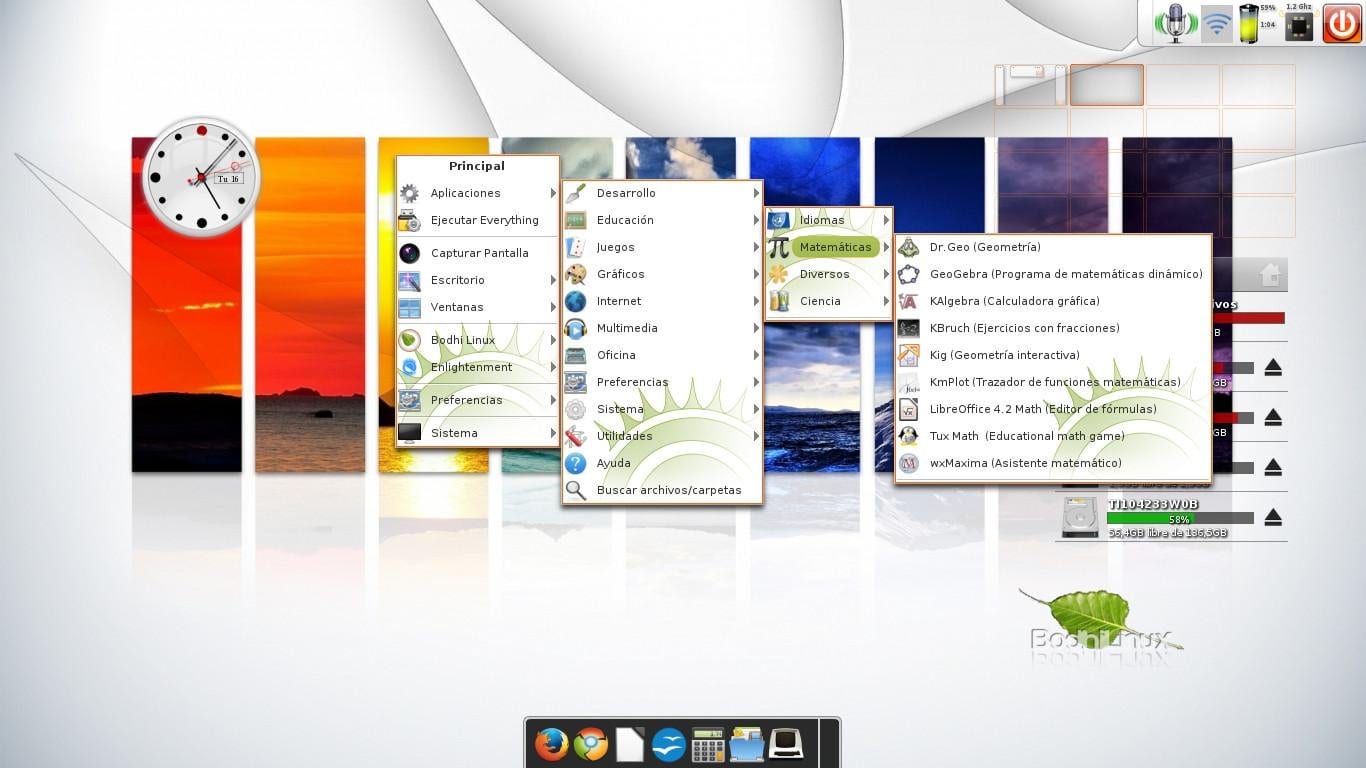Click the 1.2 Ghz CPU frequency gadget
The width and height of the screenshot is (1366, 768).
(1298, 23)
